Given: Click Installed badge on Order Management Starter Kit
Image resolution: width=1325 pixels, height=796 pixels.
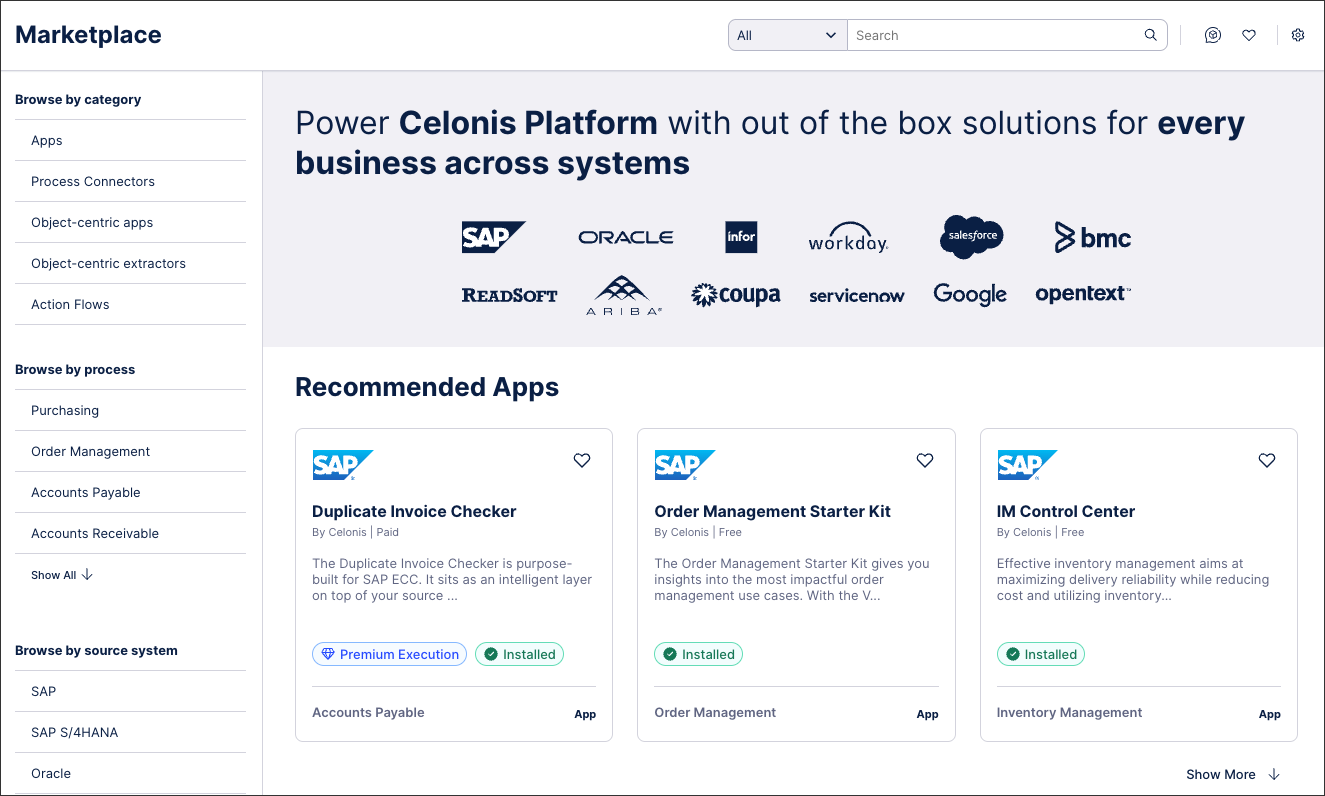Looking at the screenshot, I should coord(698,654).
